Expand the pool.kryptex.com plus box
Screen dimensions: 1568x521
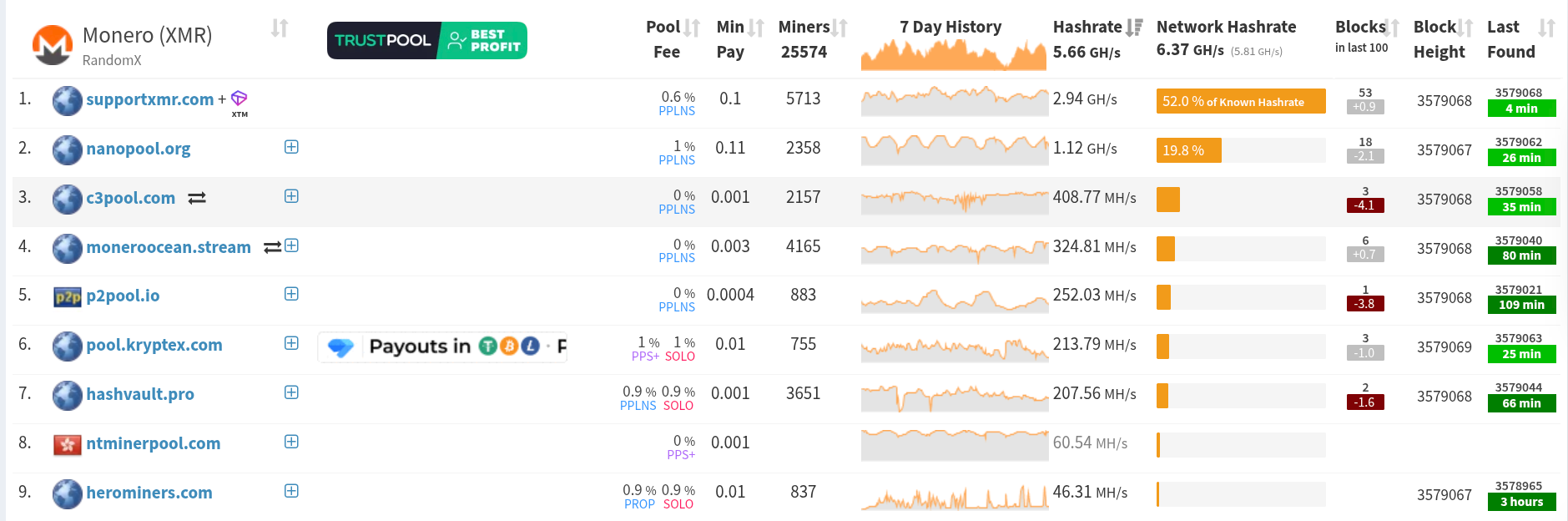pos(291,343)
